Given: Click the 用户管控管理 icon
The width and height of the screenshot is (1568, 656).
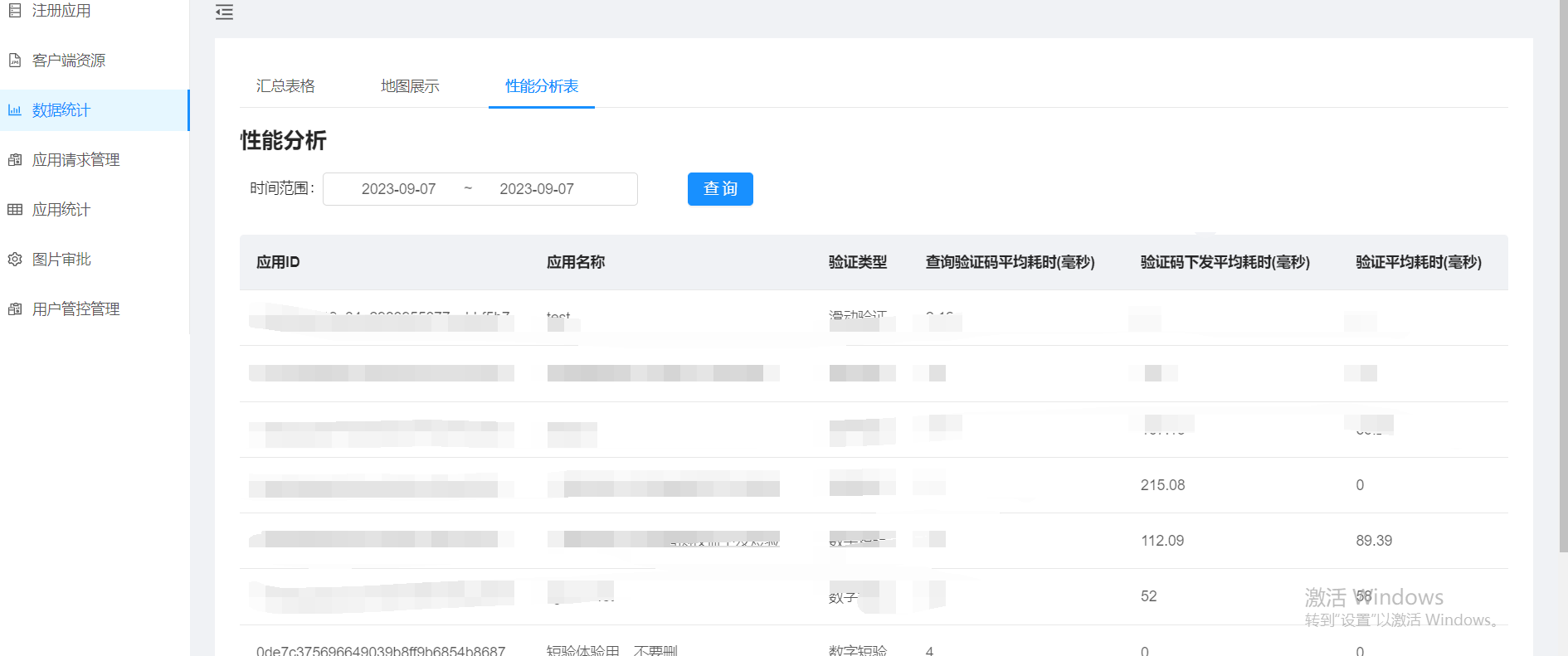Looking at the screenshot, I should 15,309.
